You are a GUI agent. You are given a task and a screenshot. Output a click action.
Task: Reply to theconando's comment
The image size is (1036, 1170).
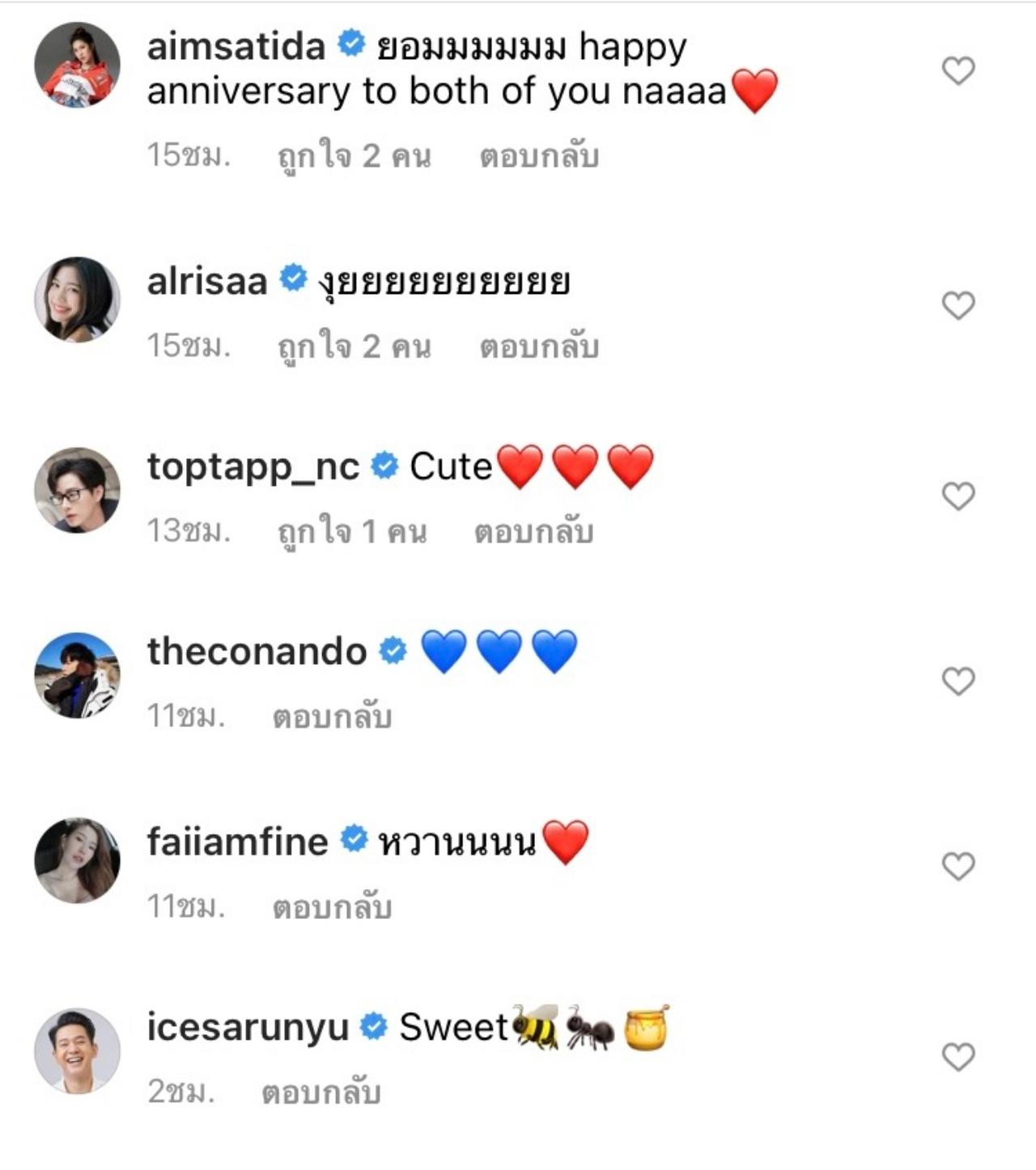point(332,717)
